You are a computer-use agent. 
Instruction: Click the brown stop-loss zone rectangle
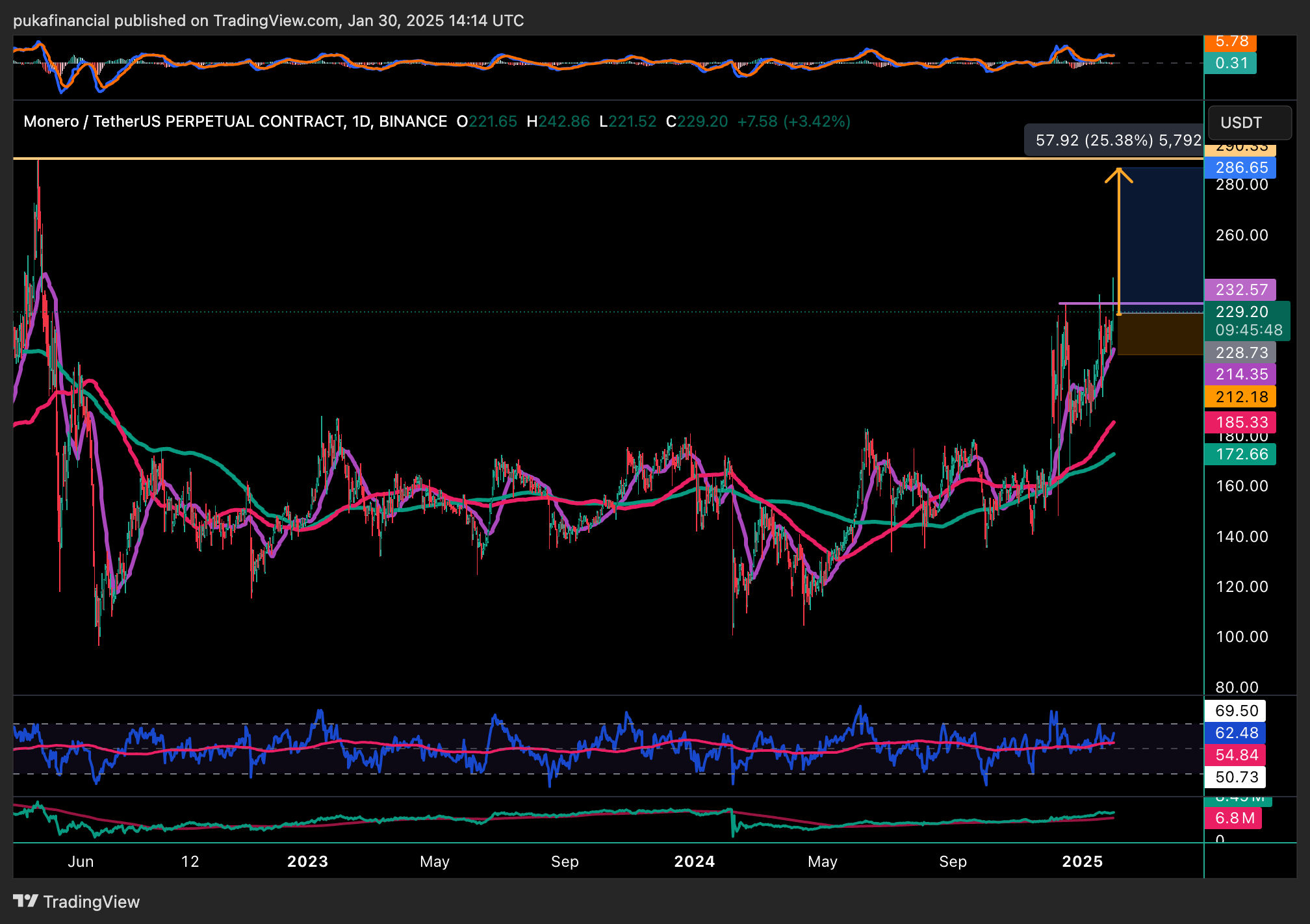click(x=1161, y=335)
